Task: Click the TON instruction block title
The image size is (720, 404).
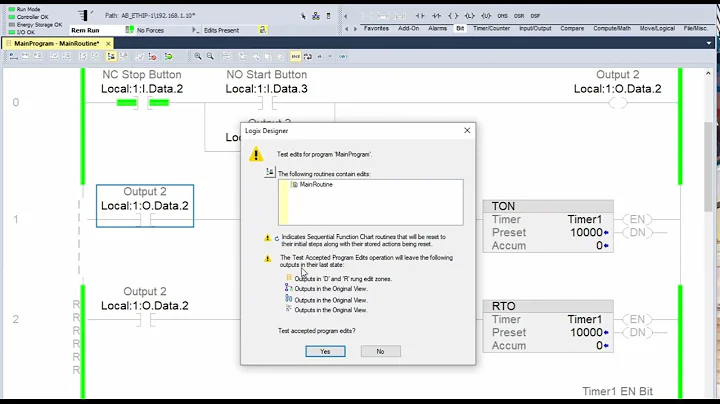Action: pyautogui.click(x=503, y=206)
